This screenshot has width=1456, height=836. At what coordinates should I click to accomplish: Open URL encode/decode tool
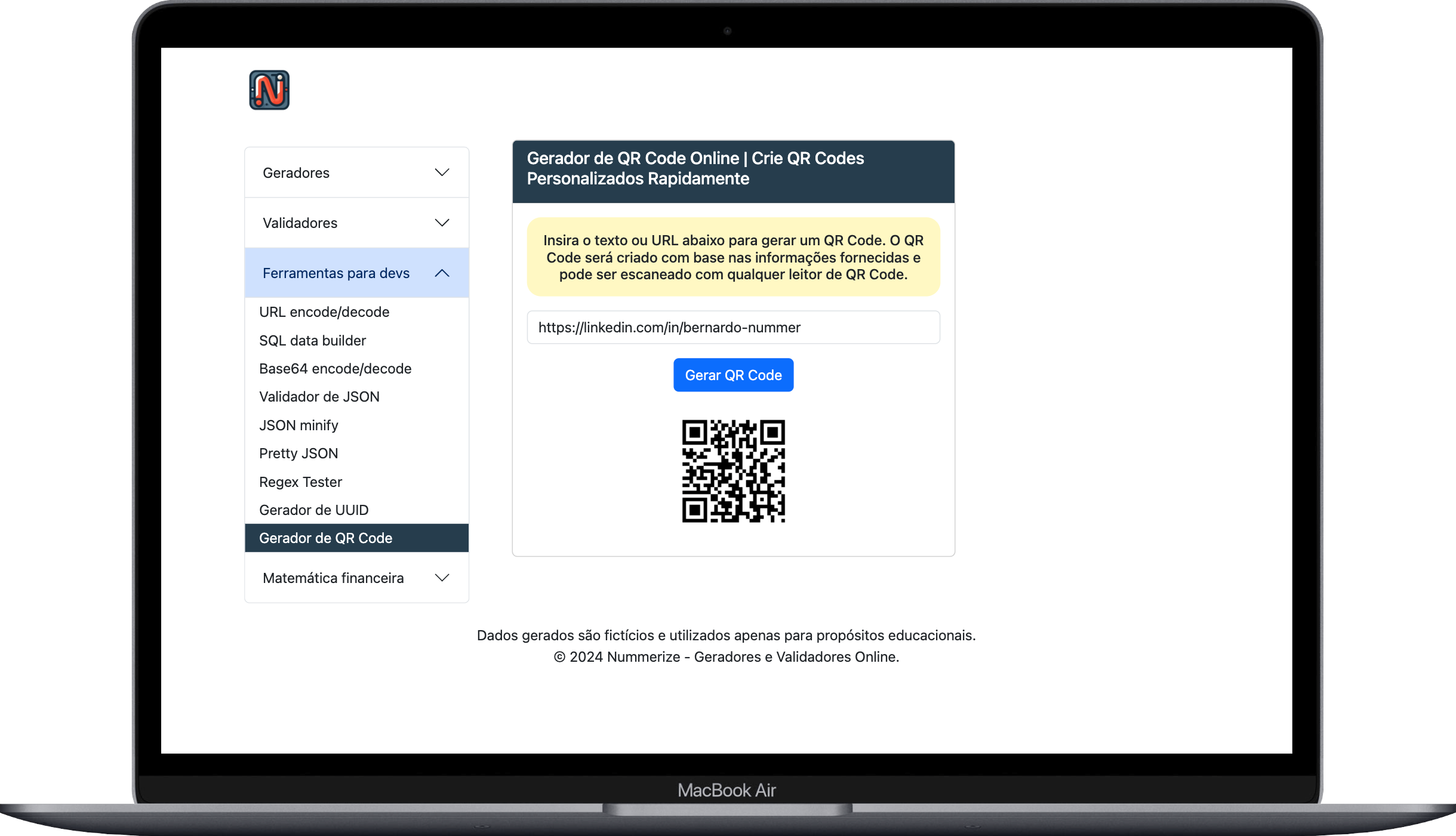(324, 312)
